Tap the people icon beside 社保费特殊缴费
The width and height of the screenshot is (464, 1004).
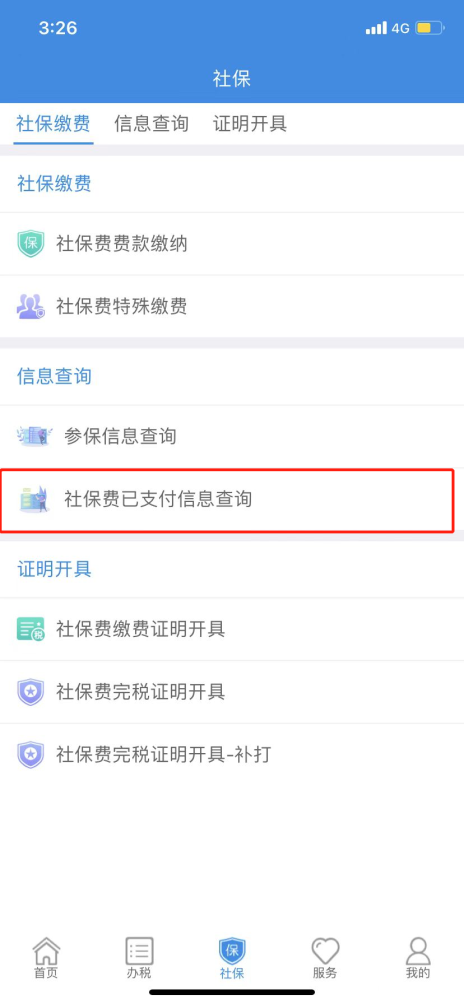[x=30, y=307]
